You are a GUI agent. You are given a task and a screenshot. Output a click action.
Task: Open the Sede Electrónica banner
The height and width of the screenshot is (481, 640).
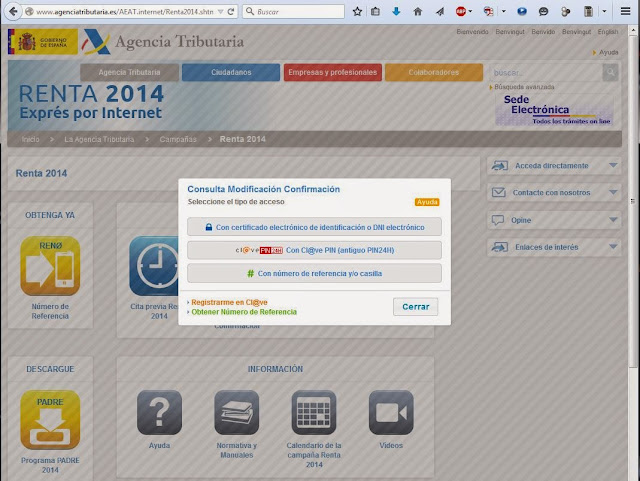554,109
